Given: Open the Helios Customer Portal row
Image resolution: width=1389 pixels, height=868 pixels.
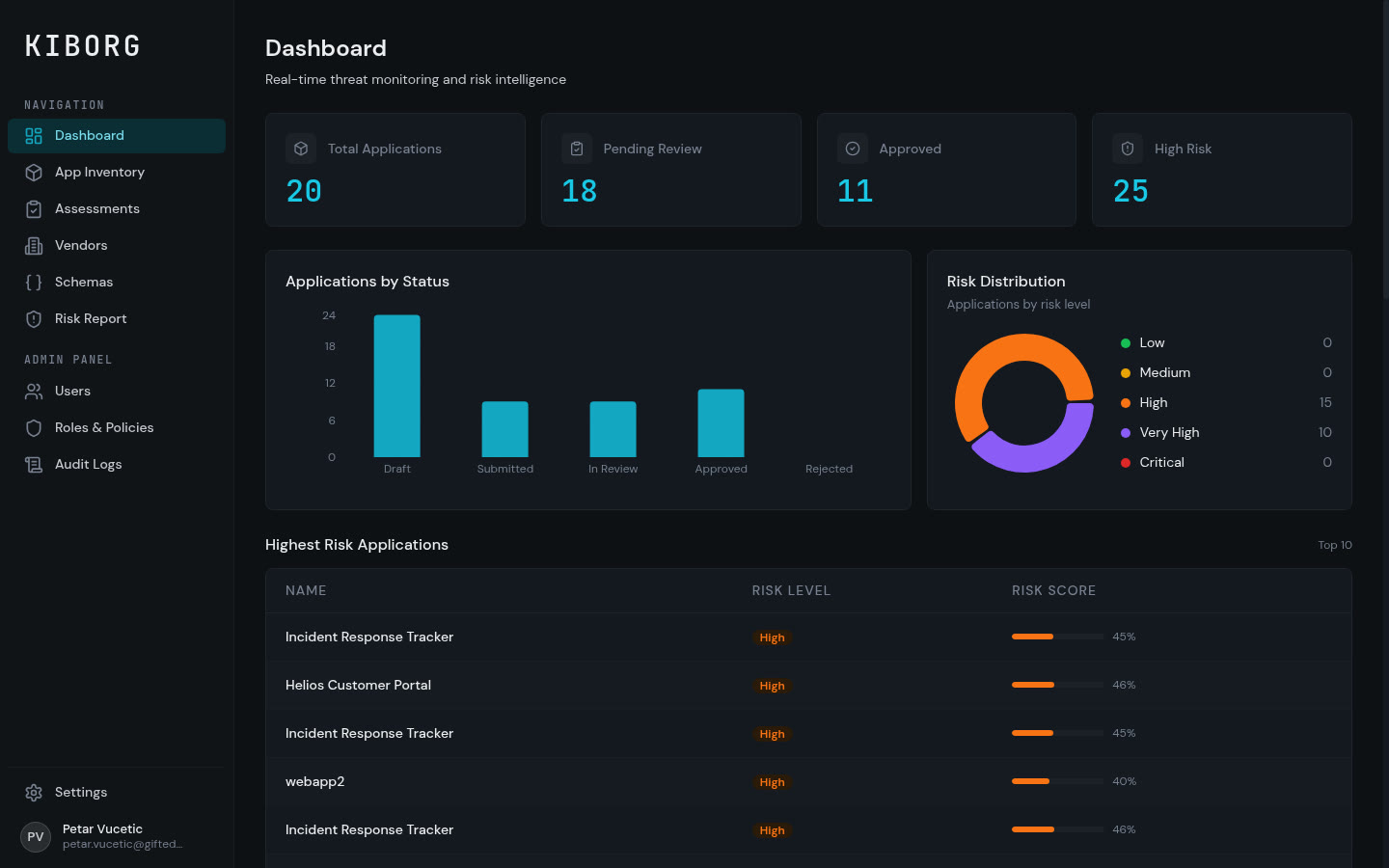Looking at the screenshot, I should (808, 686).
